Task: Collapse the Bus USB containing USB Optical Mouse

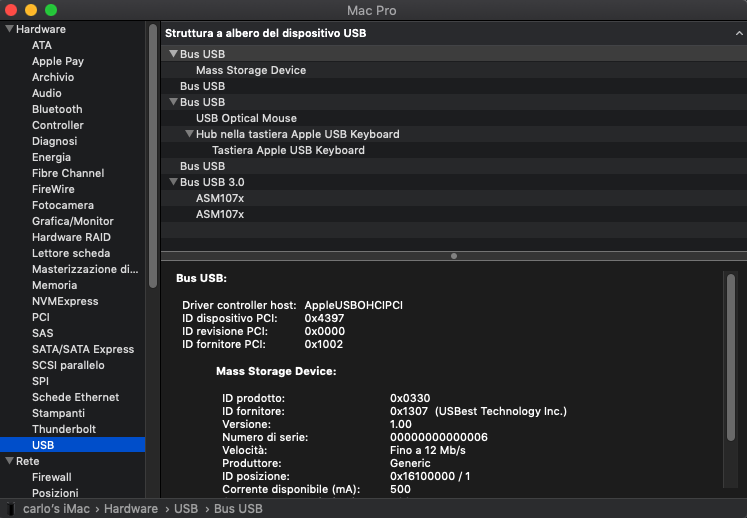Action: coord(173,102)
